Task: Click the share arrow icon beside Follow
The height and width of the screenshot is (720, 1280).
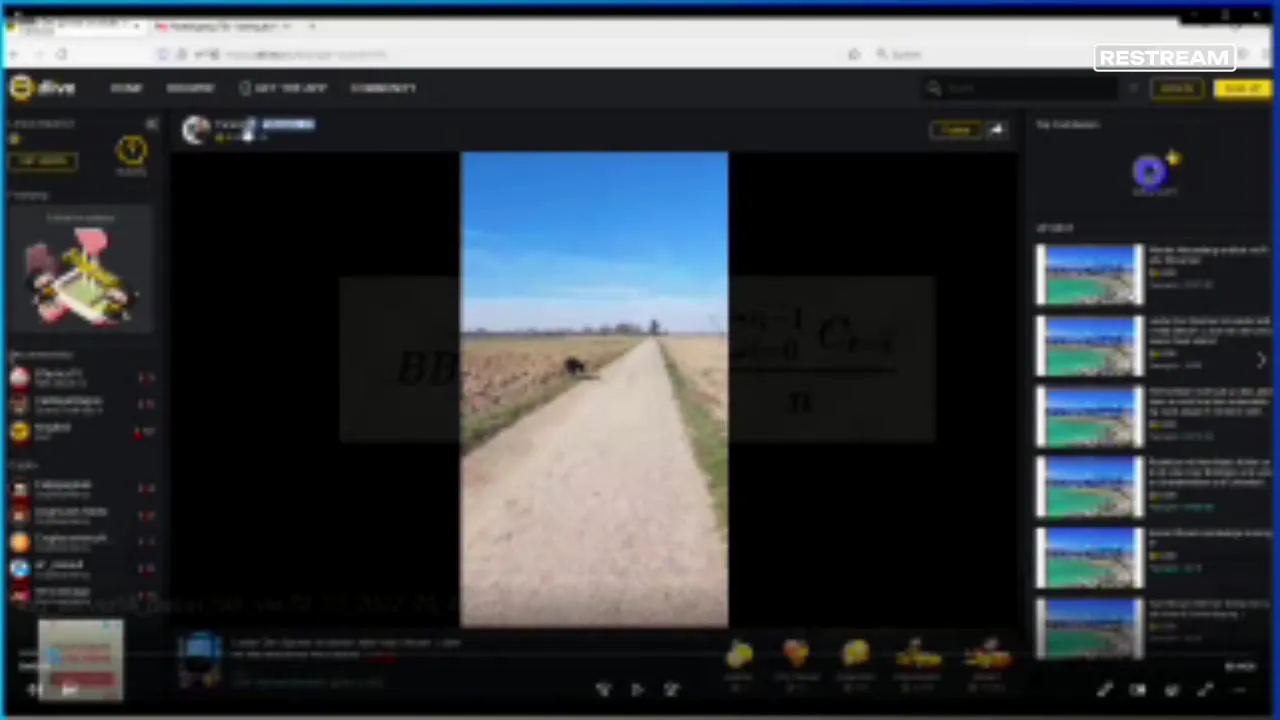Action: coord(996,130)
